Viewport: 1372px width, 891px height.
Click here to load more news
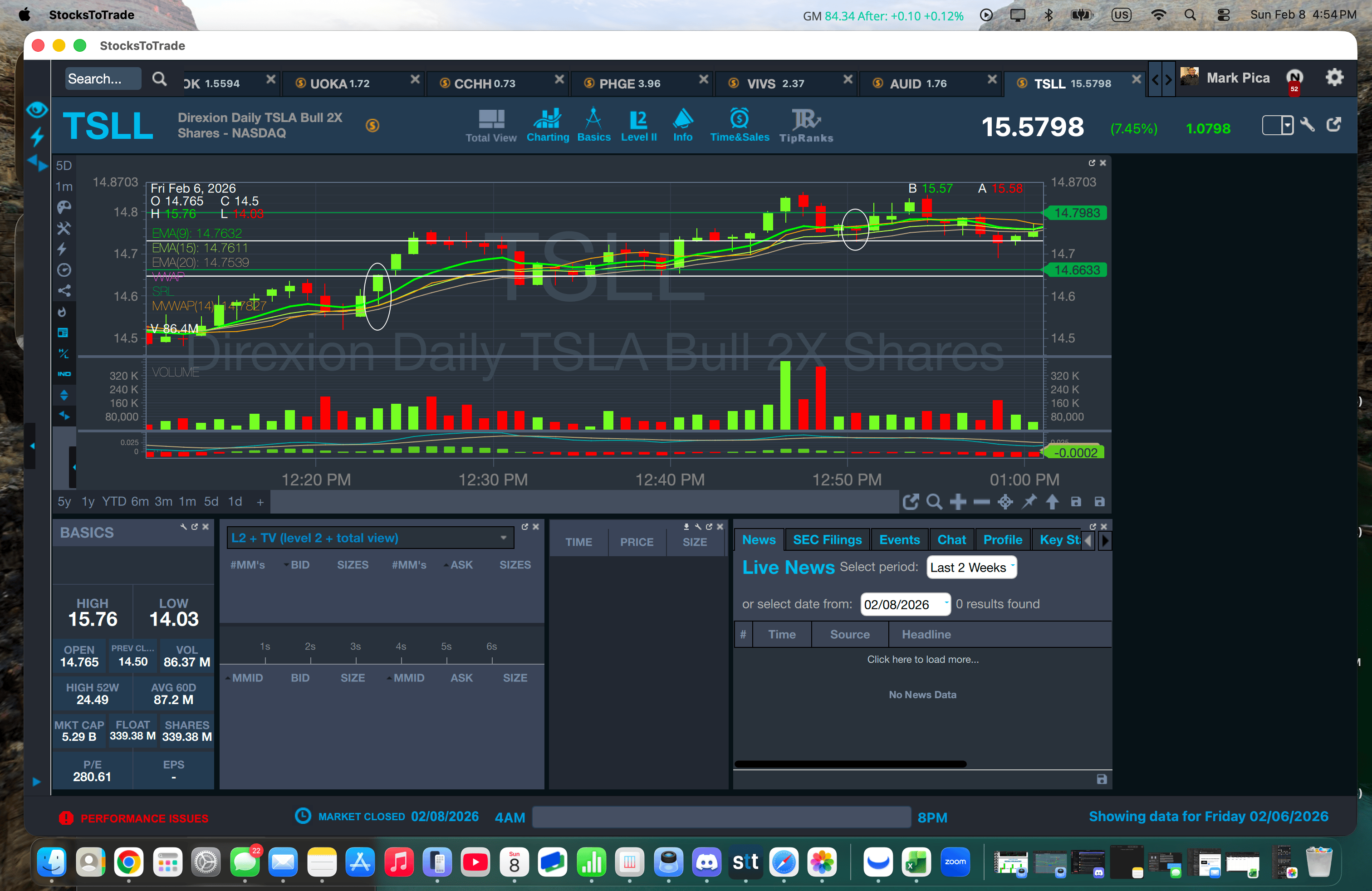pos(922,659)
